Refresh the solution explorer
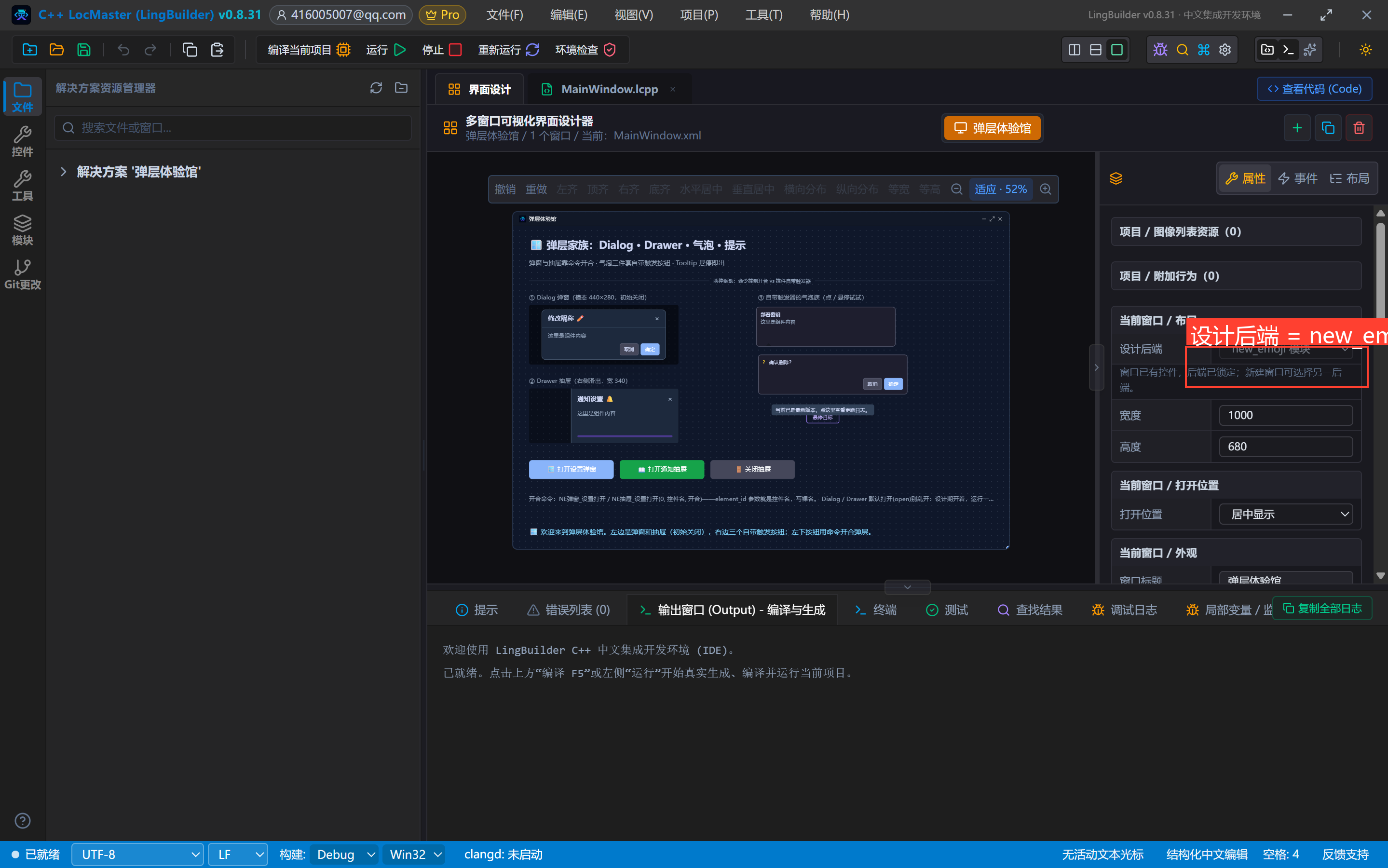 point(376,88)
